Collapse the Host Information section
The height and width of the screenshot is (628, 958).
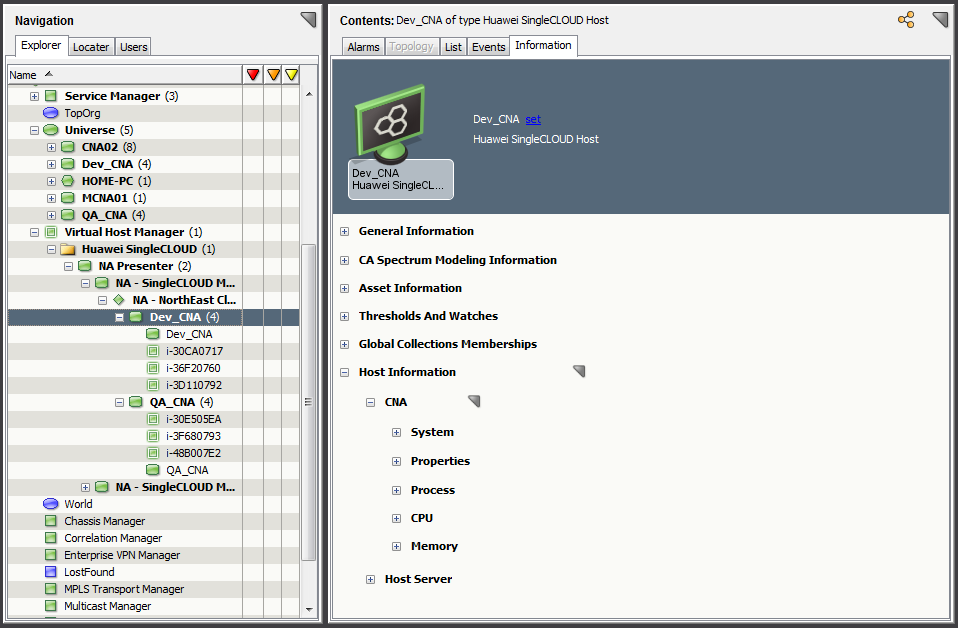[345, 373]
